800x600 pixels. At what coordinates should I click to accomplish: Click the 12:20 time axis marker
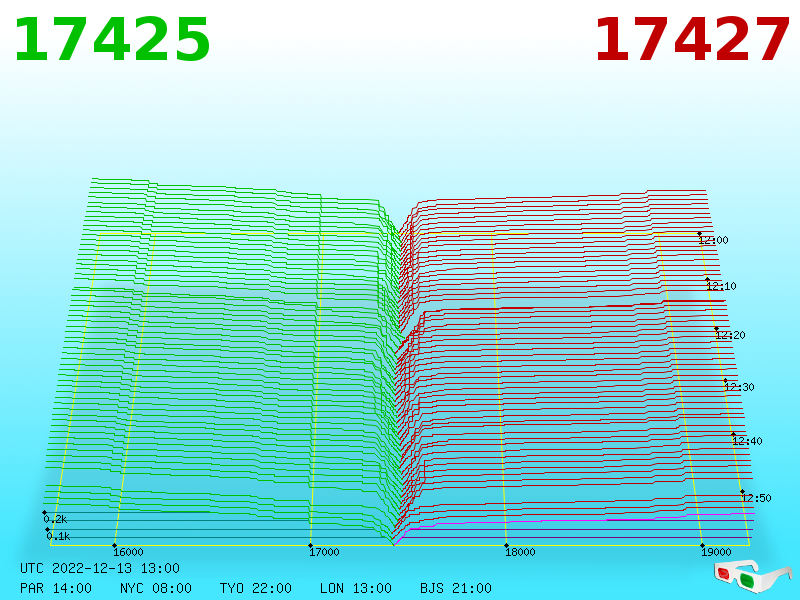(730, 335)
